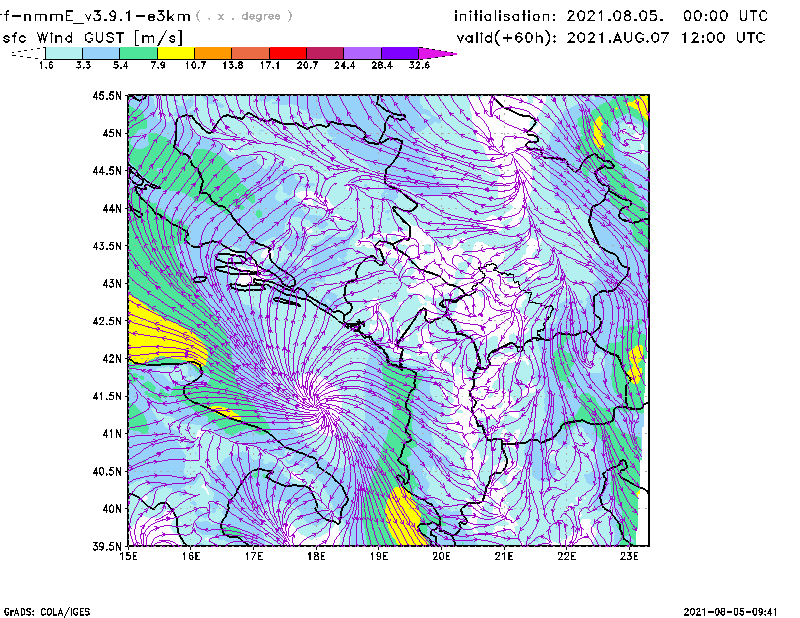Click the 40N latitude axis label
The image size is (800, 618).
click(x=112, y=509)
